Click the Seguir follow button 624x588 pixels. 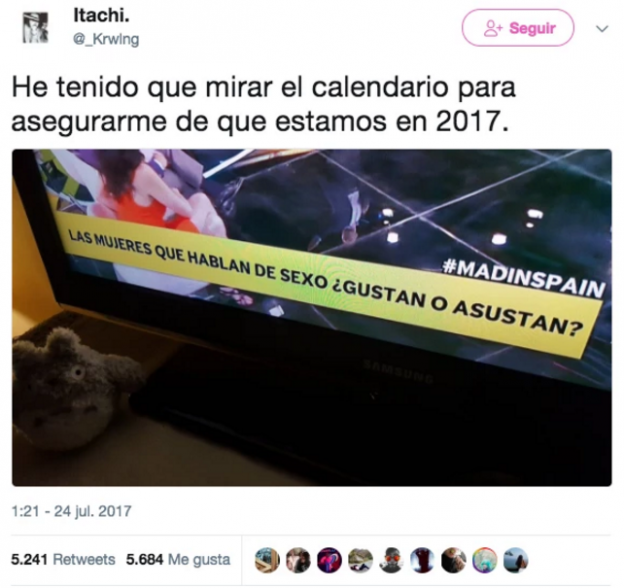coord(518,28)
